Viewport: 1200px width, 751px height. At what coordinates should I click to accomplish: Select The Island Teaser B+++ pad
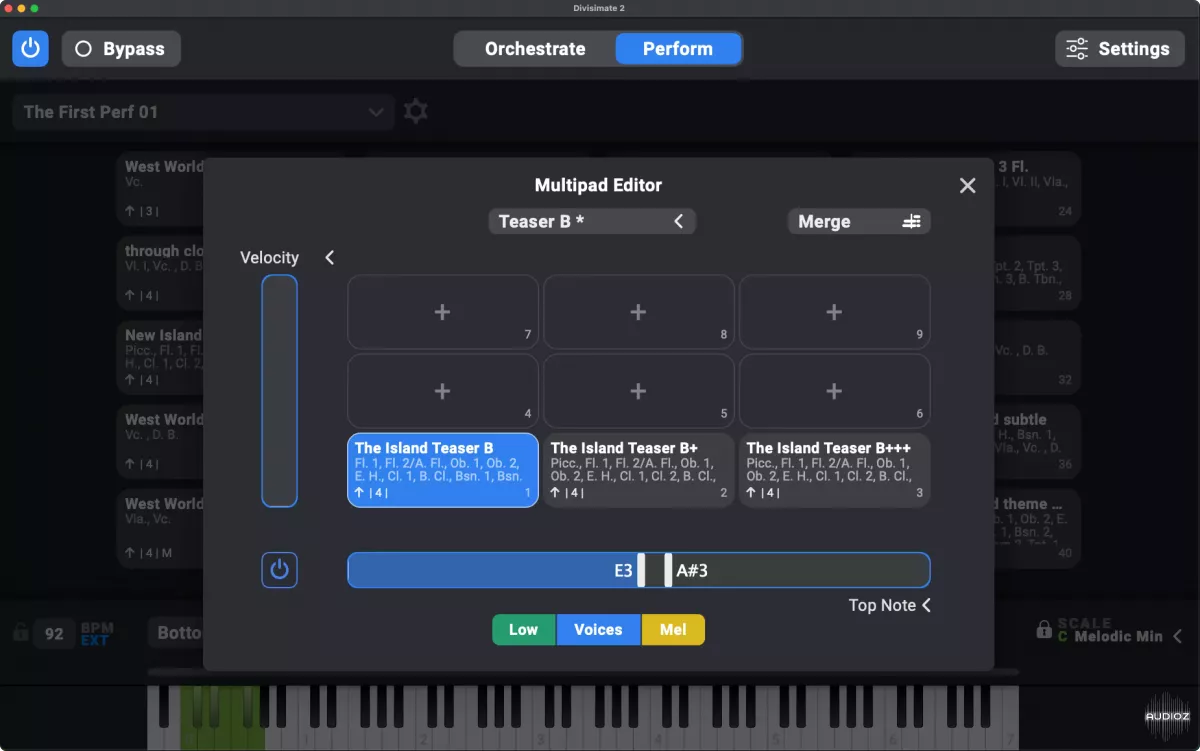click(x=834, y=470)
